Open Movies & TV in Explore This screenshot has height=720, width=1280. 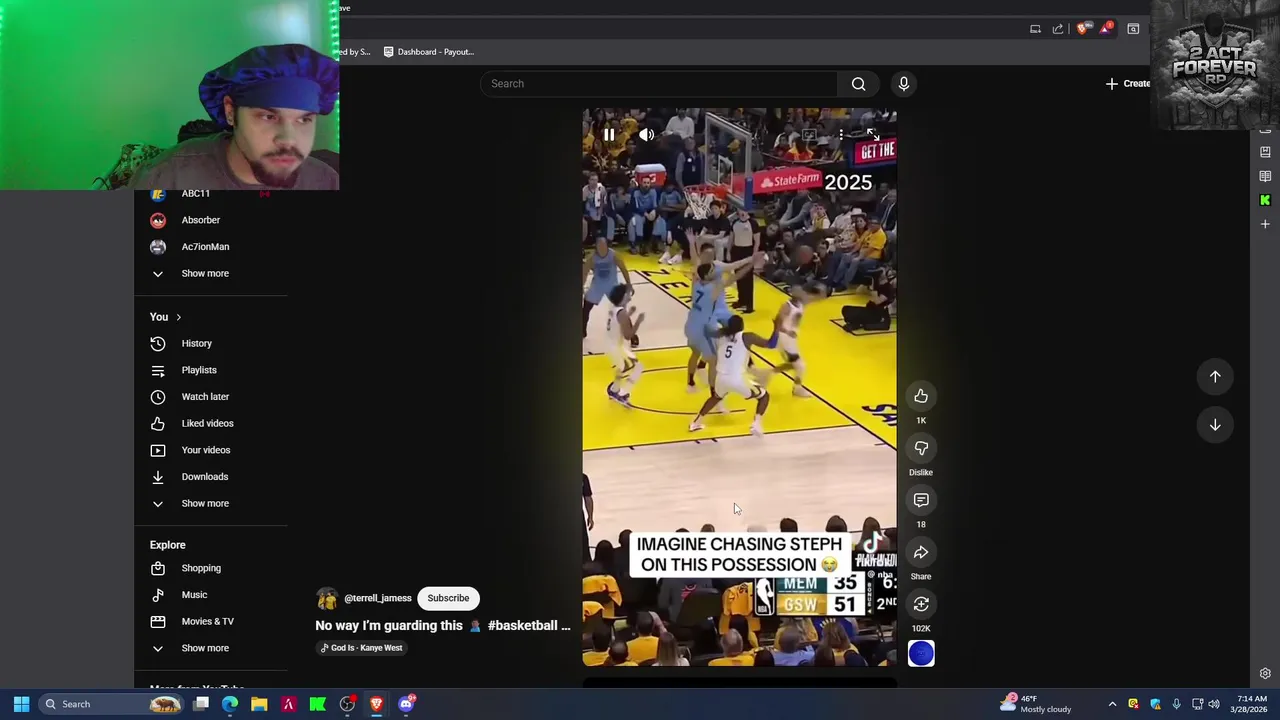(x=207, y=622)
